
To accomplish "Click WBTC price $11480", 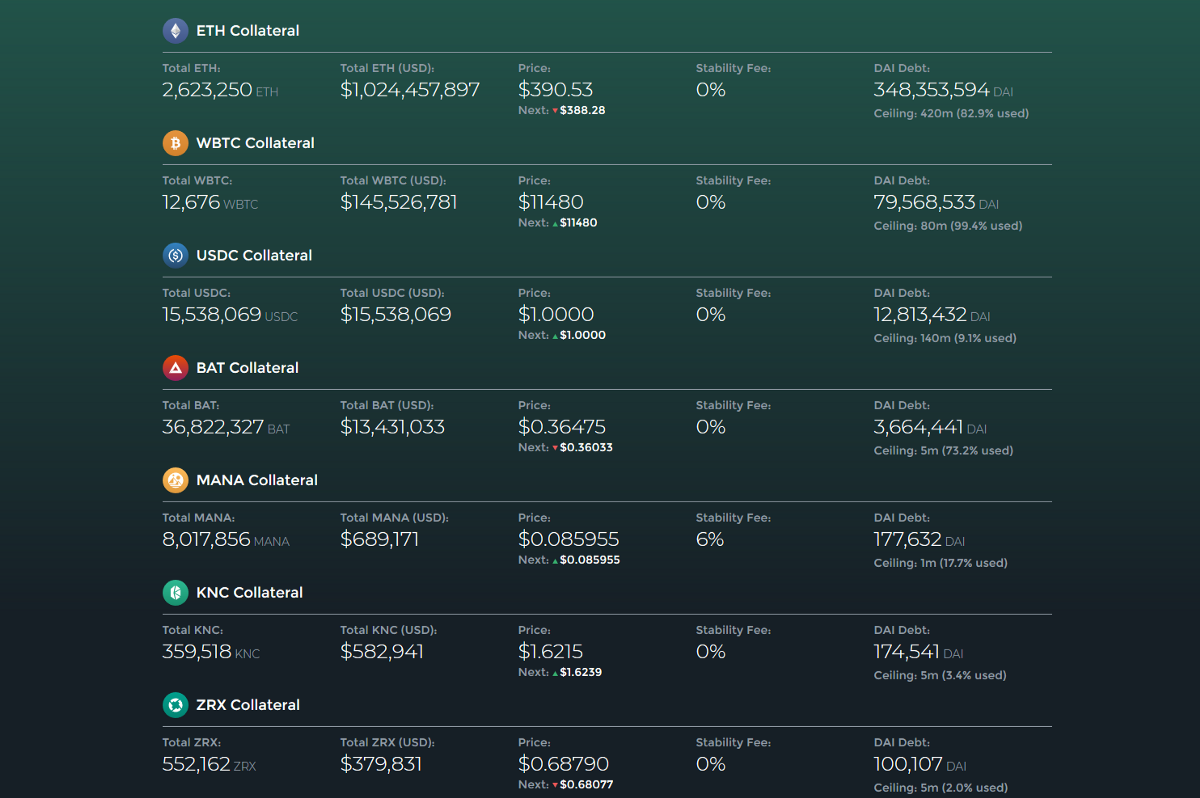I will (x=551, y=202).
